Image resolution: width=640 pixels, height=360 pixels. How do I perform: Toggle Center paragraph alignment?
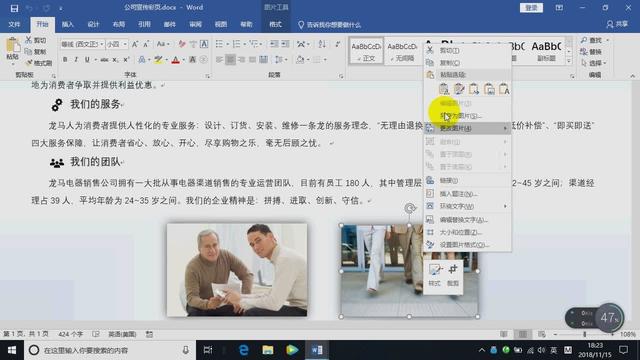coord(231,60)
